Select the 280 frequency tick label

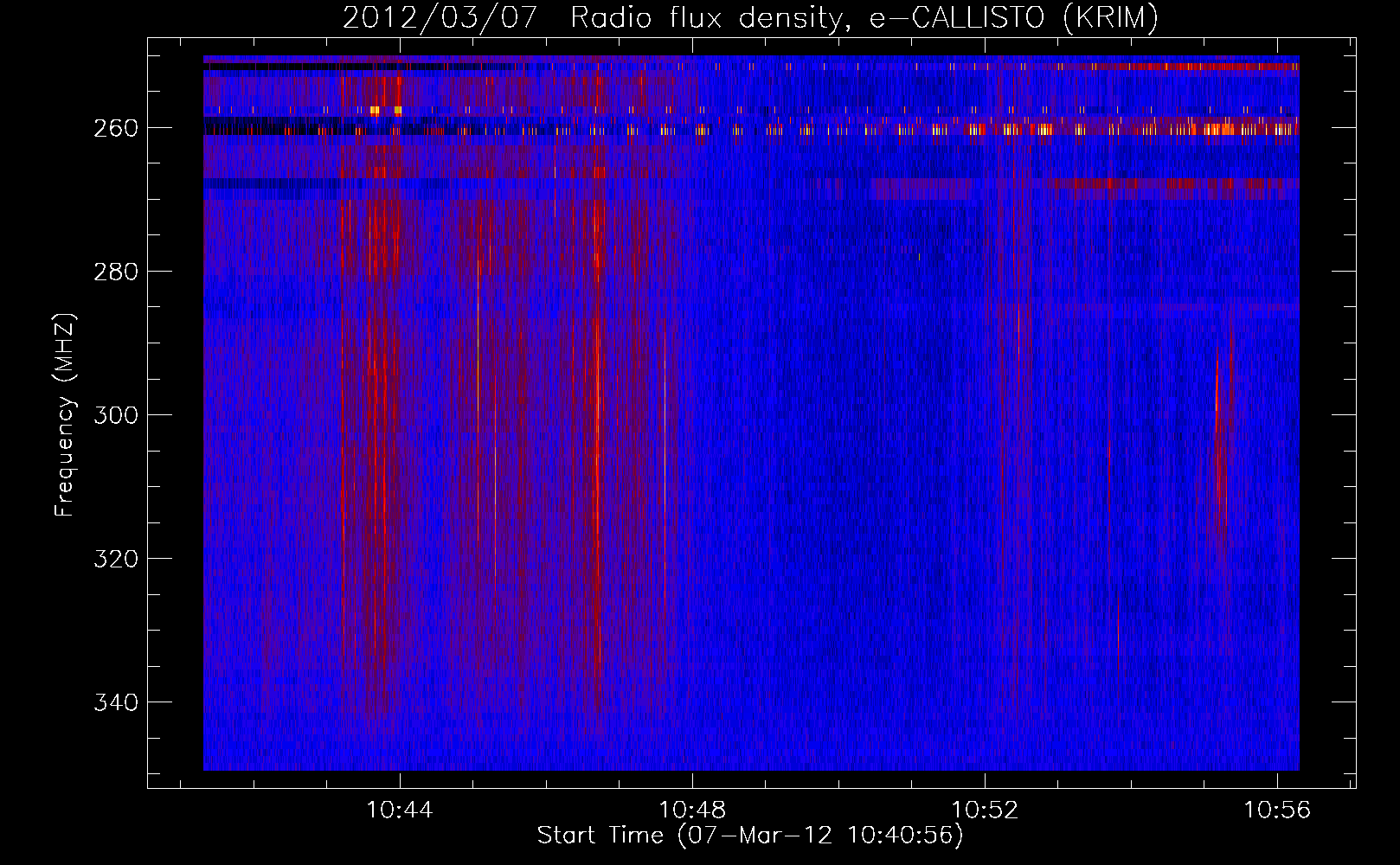[x=116, y=272]
